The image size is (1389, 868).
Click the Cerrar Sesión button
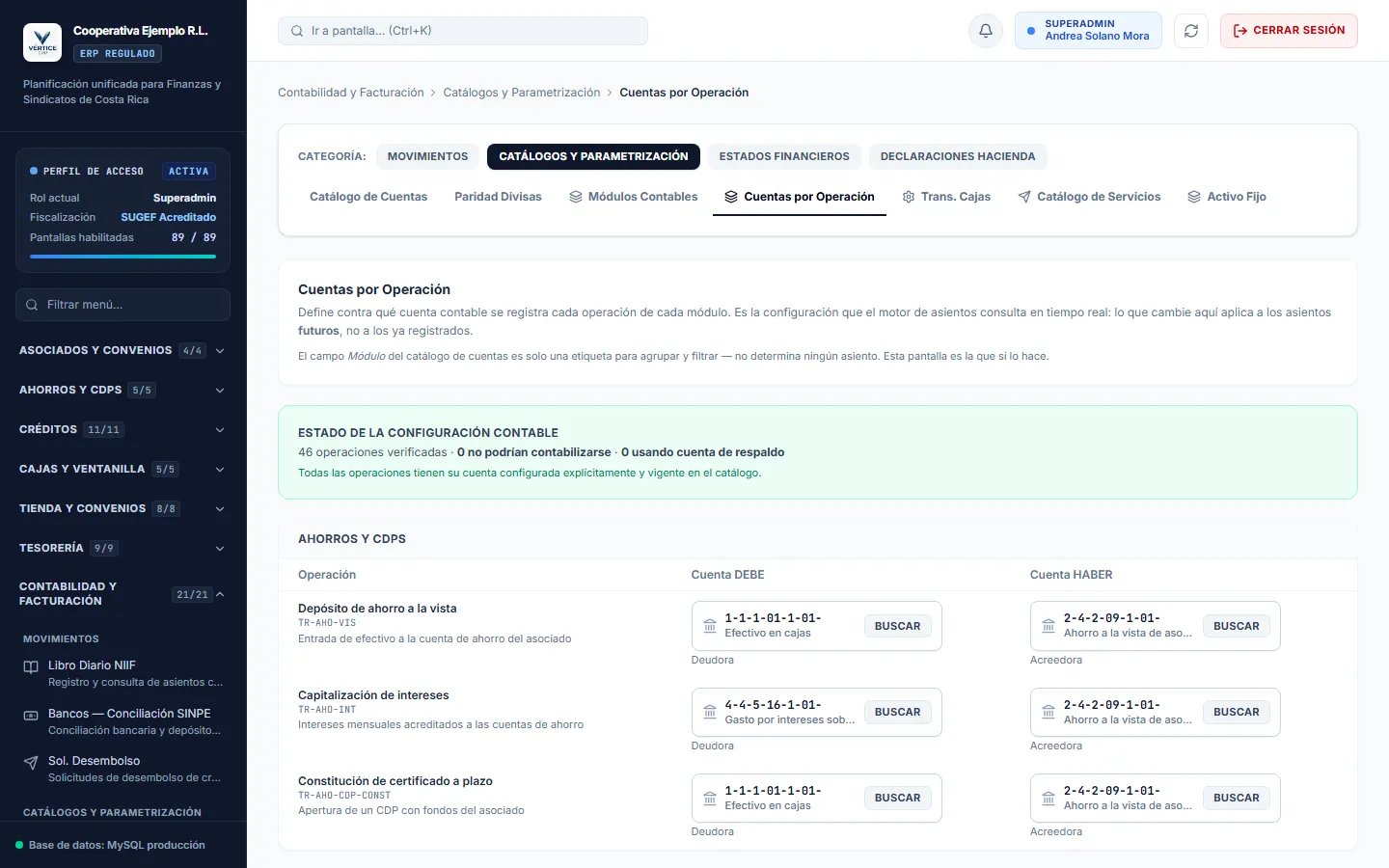[1289, 31]
